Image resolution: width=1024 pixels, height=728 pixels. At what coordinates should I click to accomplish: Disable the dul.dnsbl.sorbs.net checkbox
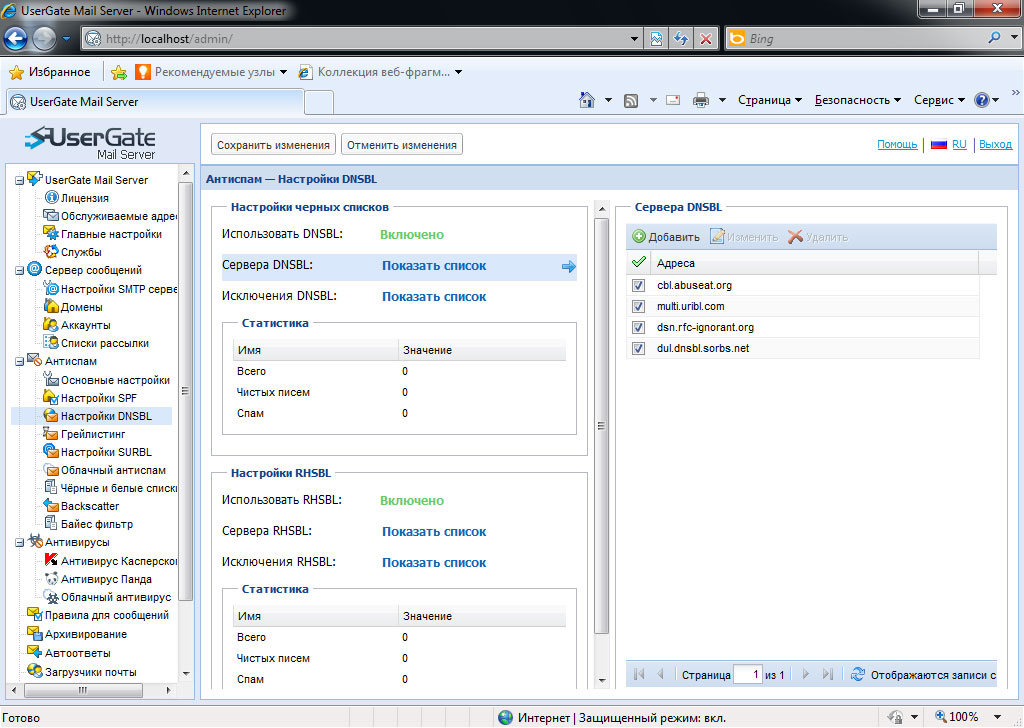click(x=639, y=348)
